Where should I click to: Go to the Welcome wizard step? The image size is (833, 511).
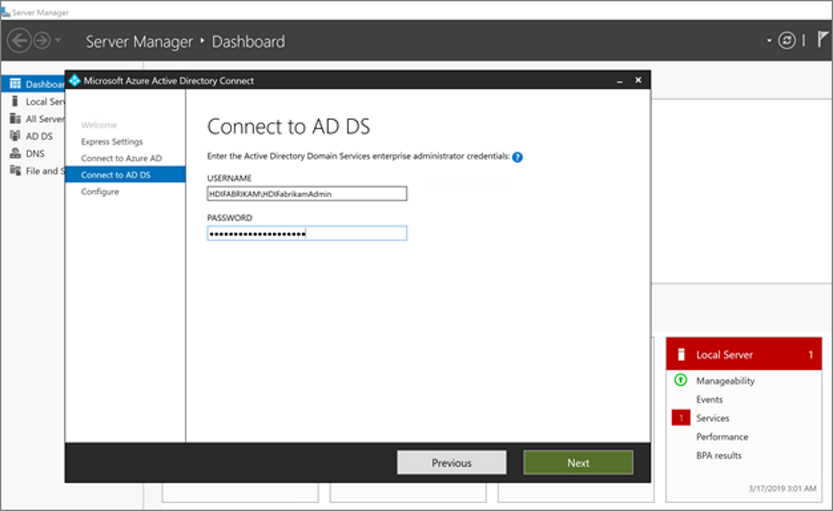point(99,125)
